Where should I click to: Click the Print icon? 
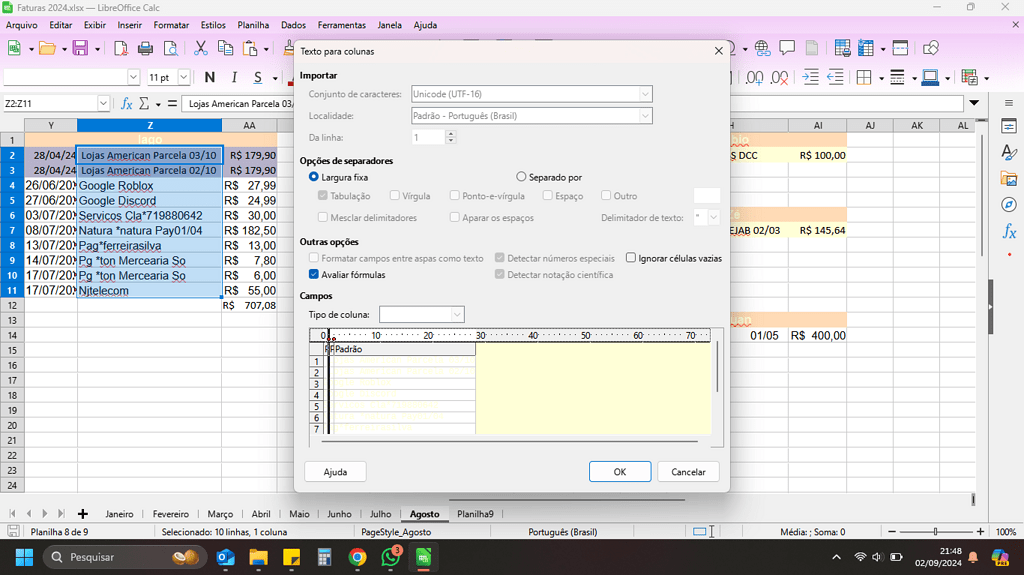[x=146, y=48]
